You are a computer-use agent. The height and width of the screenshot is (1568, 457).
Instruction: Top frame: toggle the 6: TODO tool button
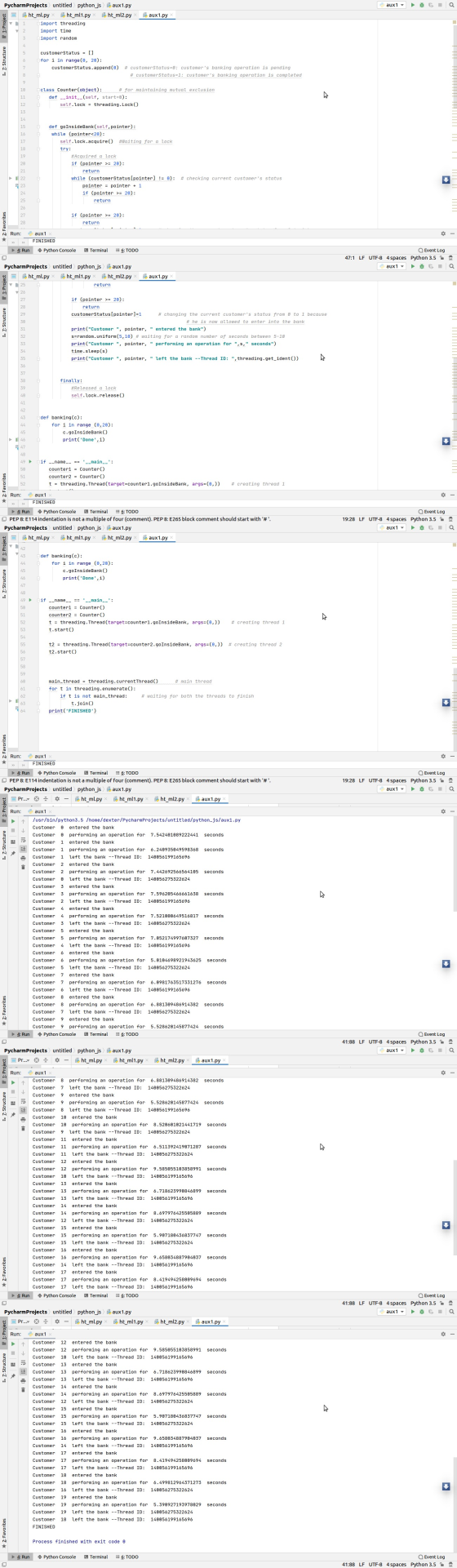pos(126,250)
